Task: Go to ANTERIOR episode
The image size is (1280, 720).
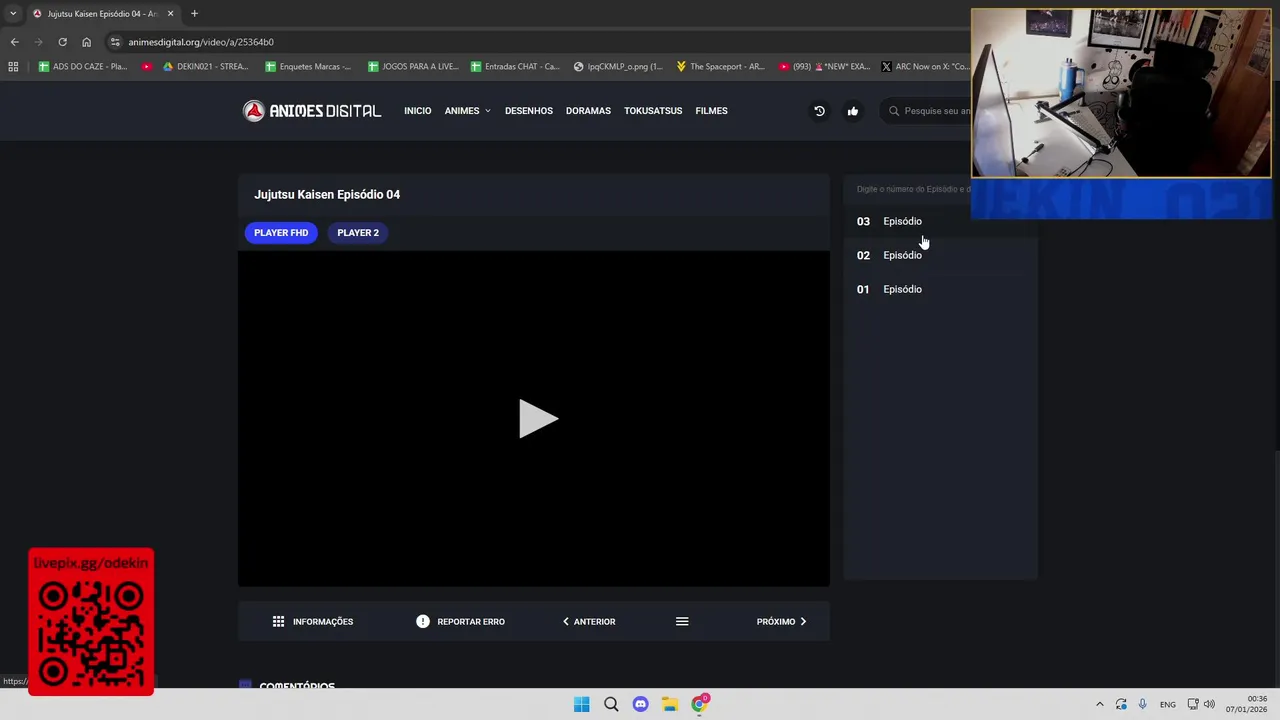Action: [x=589, y=621]
